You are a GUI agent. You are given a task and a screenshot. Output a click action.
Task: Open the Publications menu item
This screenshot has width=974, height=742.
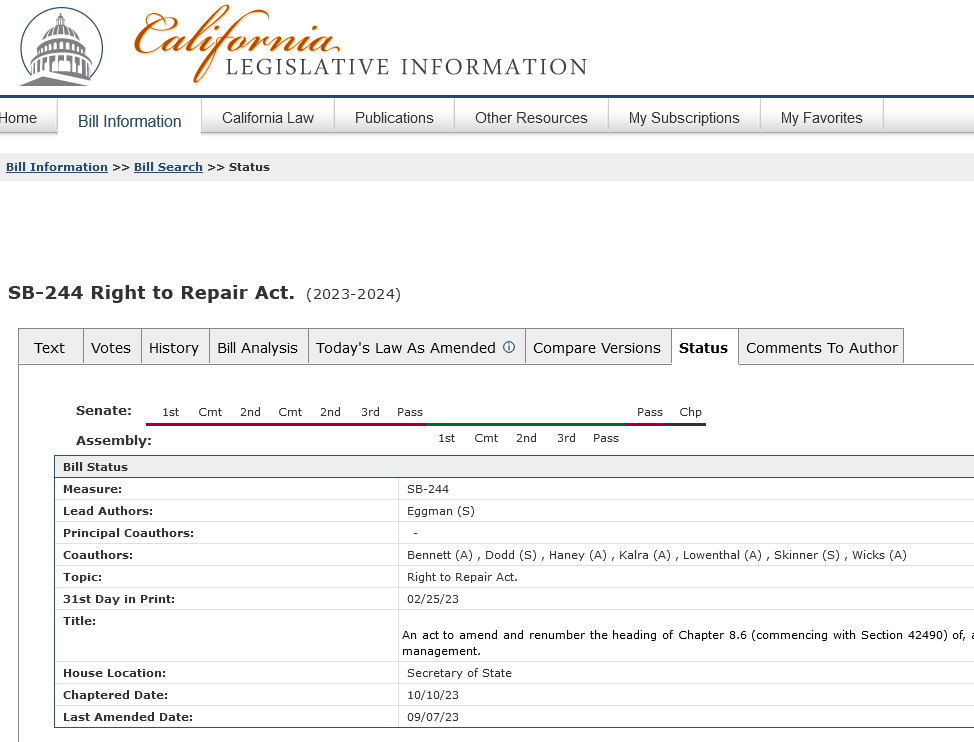click(394, 118)
